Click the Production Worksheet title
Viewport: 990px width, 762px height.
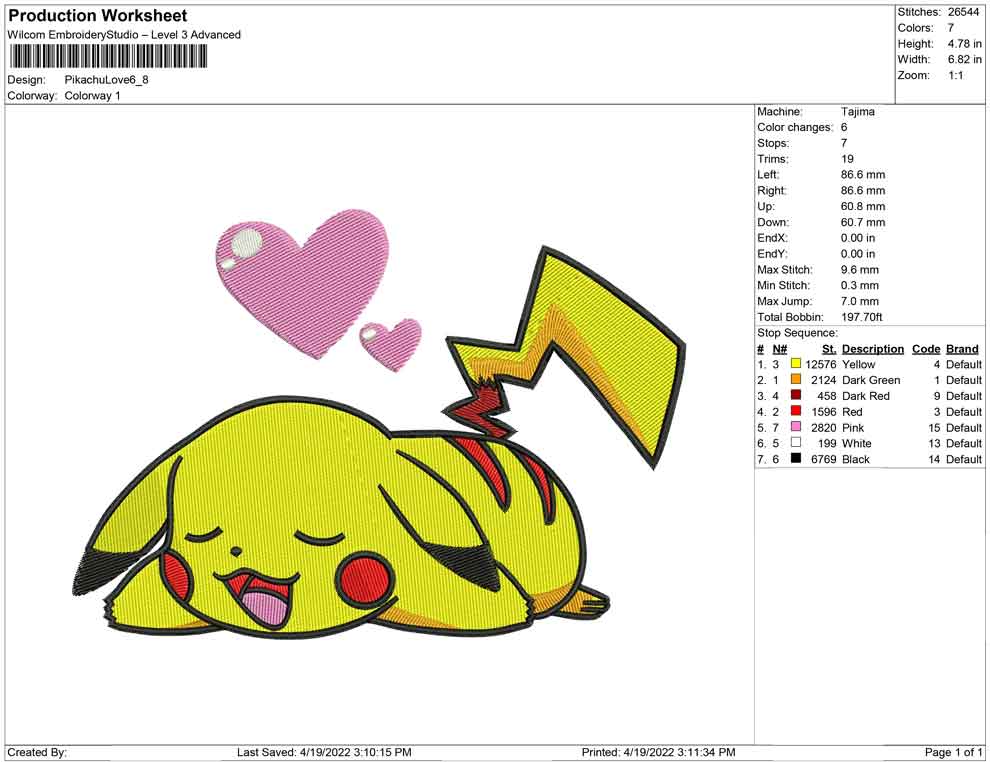tap(97, 16)
